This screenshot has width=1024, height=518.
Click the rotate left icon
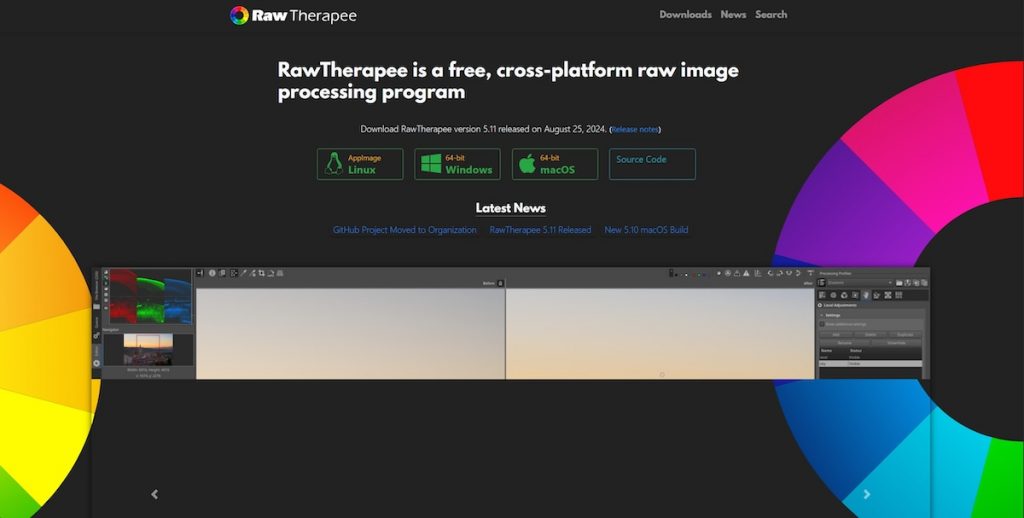(x=770, y=273)
